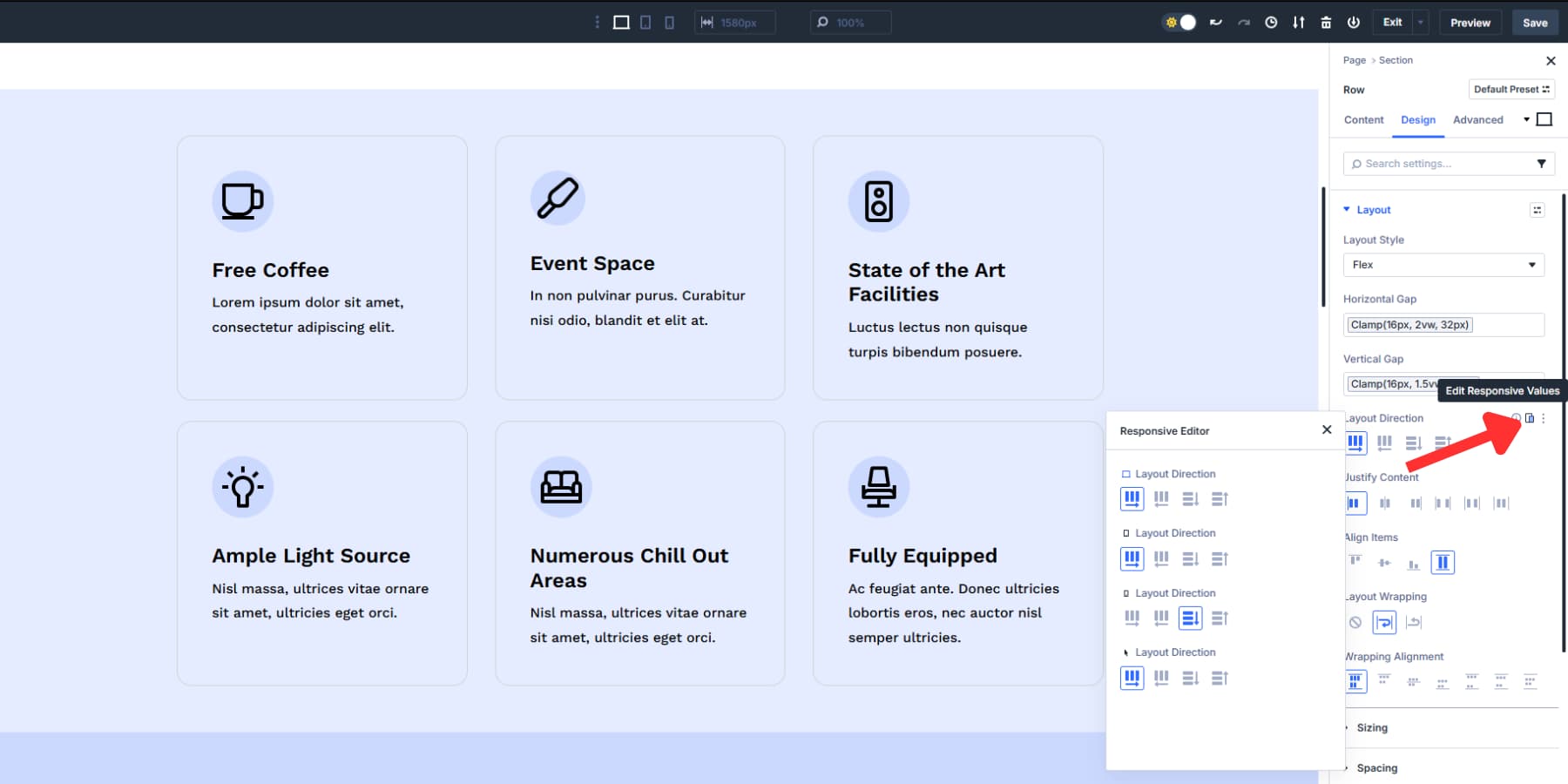This screenshot has width=1568, height=784.
Task: Click the Edit Responsive Values icon
Action: click(x=1531, y=418)
